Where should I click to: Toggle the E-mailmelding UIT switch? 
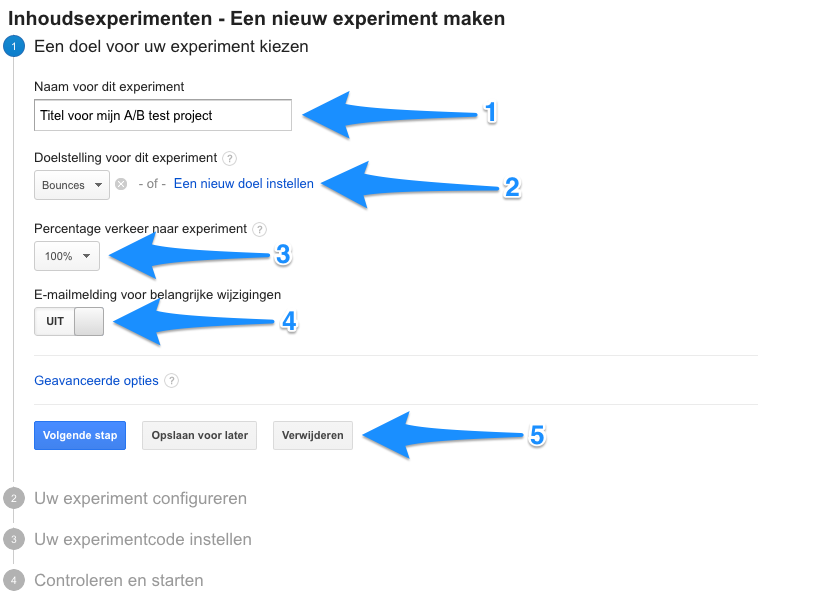69,321
